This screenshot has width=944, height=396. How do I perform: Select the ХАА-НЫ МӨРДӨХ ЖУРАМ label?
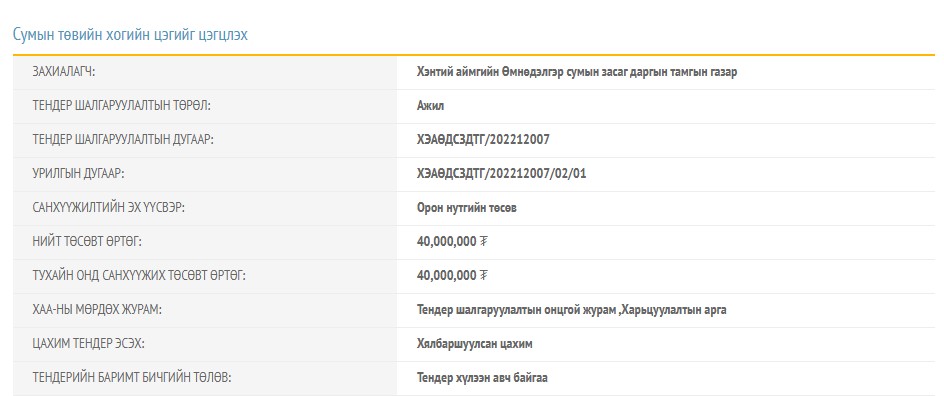97,310
